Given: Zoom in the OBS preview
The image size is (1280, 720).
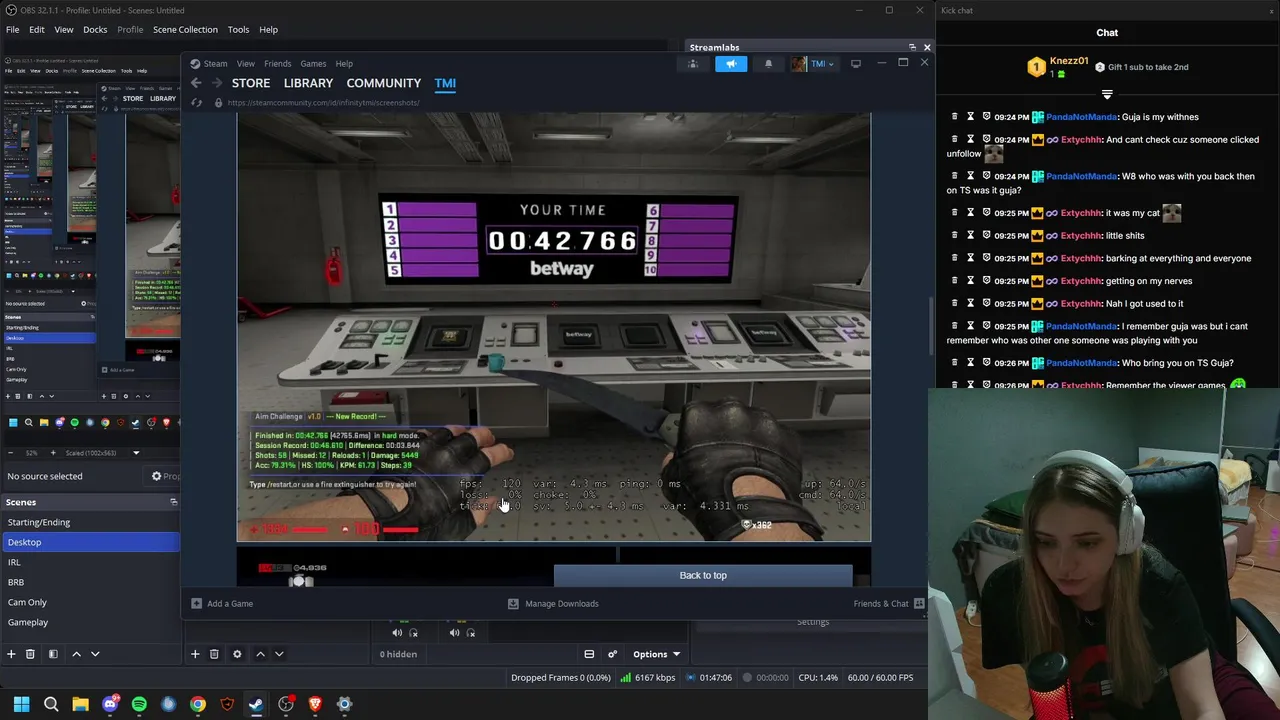Looking at the screenshot, I should pos(53,453).
